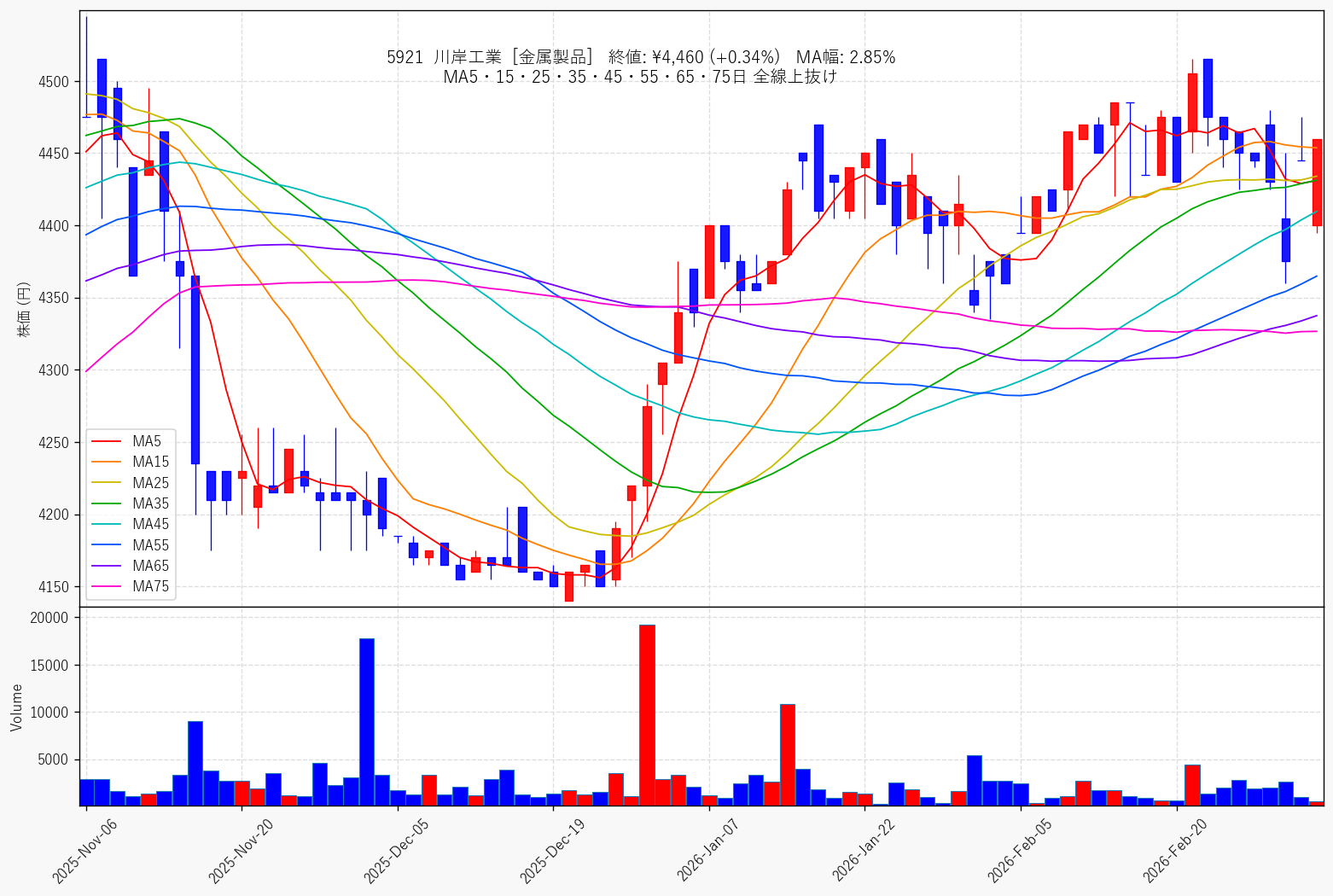Click the 4150 price axis label
Viewport: 1333px width, 896px height.
pos(54,587)
